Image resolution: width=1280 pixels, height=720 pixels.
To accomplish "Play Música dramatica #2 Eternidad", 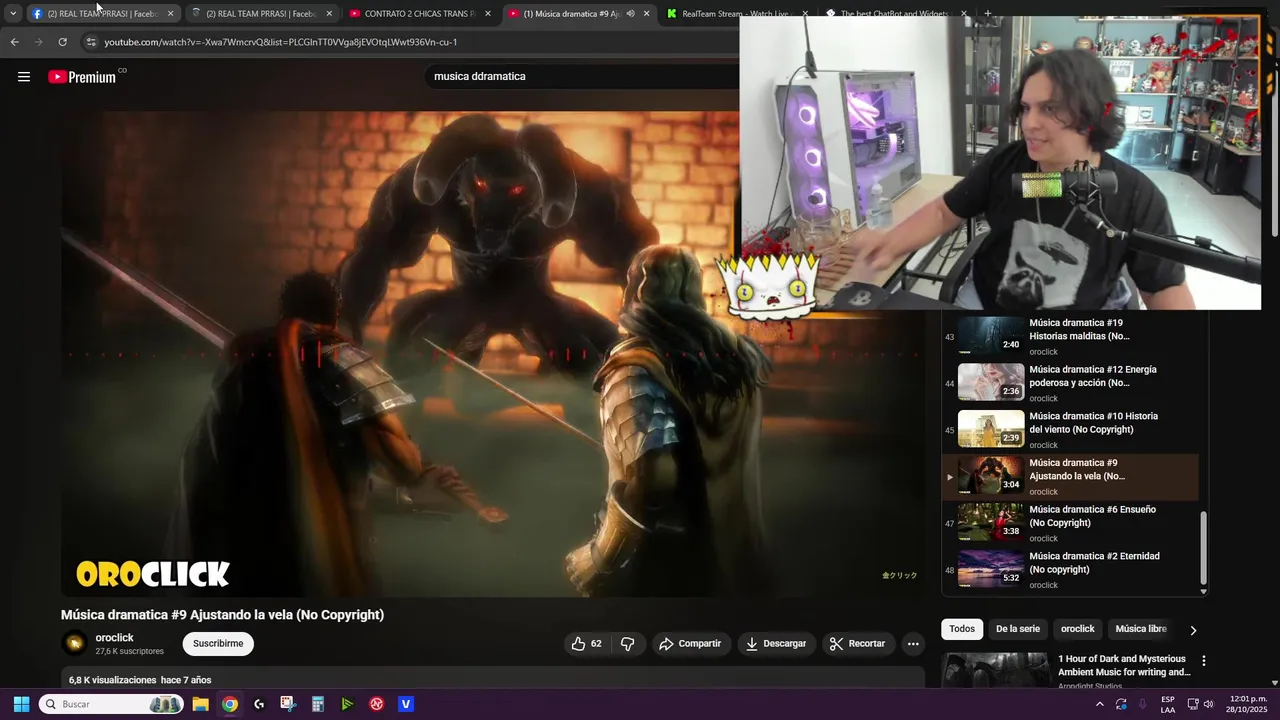I will 1070,570.
